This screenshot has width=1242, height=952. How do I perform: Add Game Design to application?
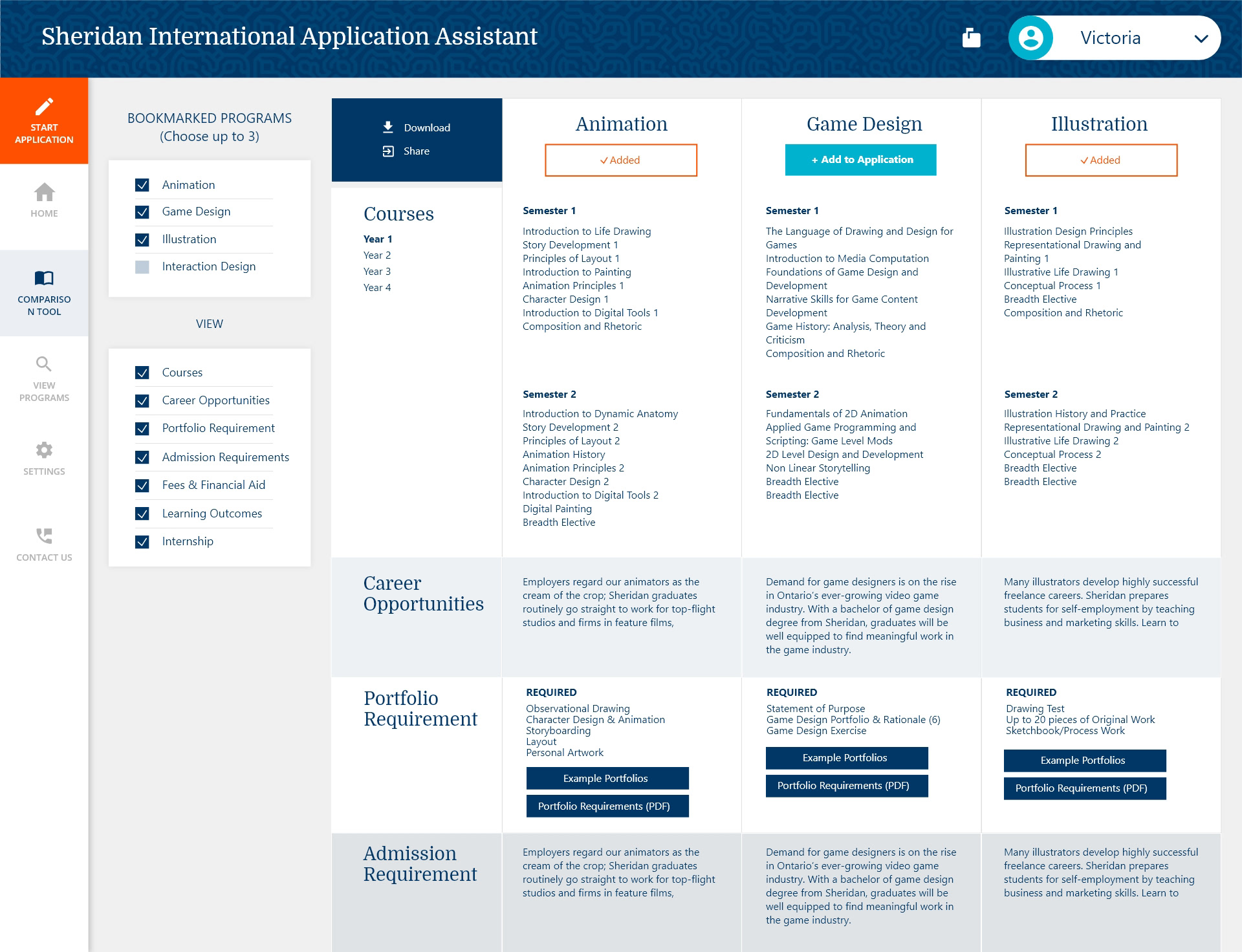tap(861, 160)
